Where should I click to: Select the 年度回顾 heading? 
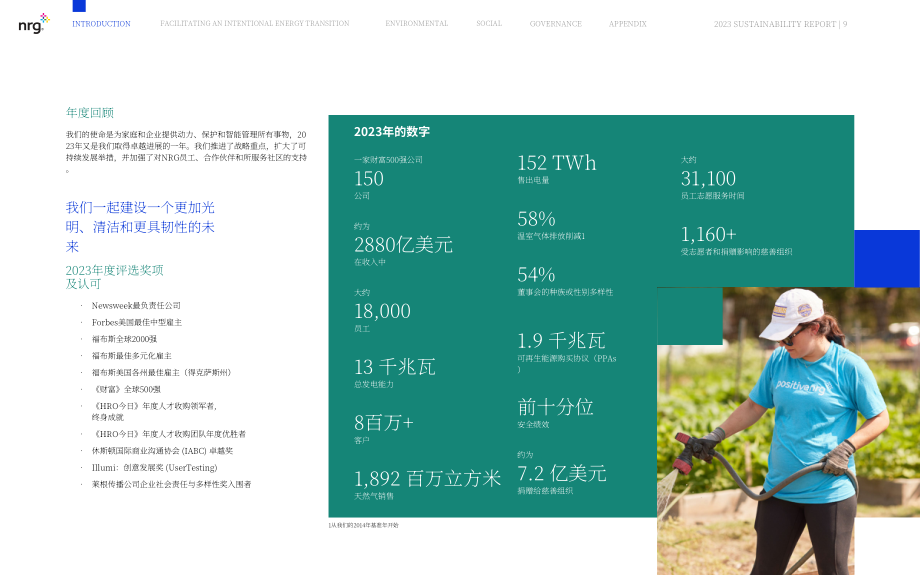point(90,113)
